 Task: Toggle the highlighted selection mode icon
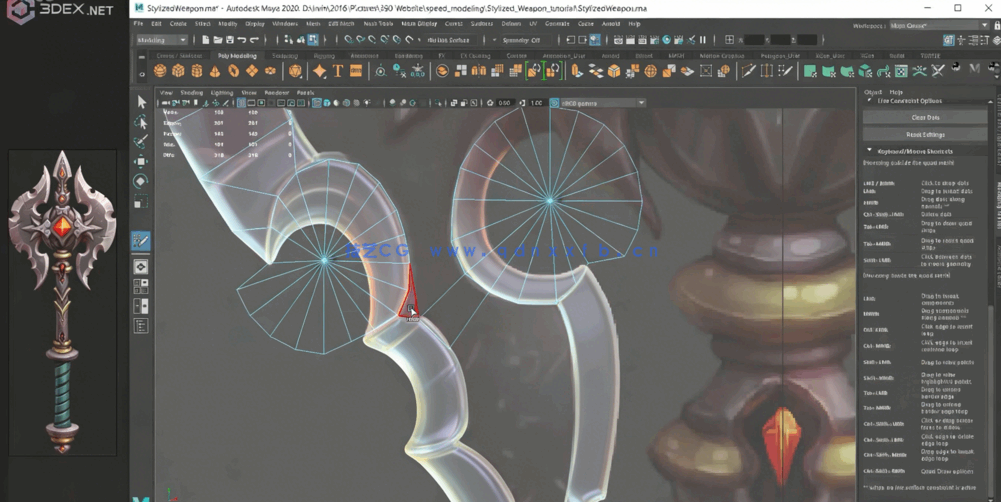313,40
